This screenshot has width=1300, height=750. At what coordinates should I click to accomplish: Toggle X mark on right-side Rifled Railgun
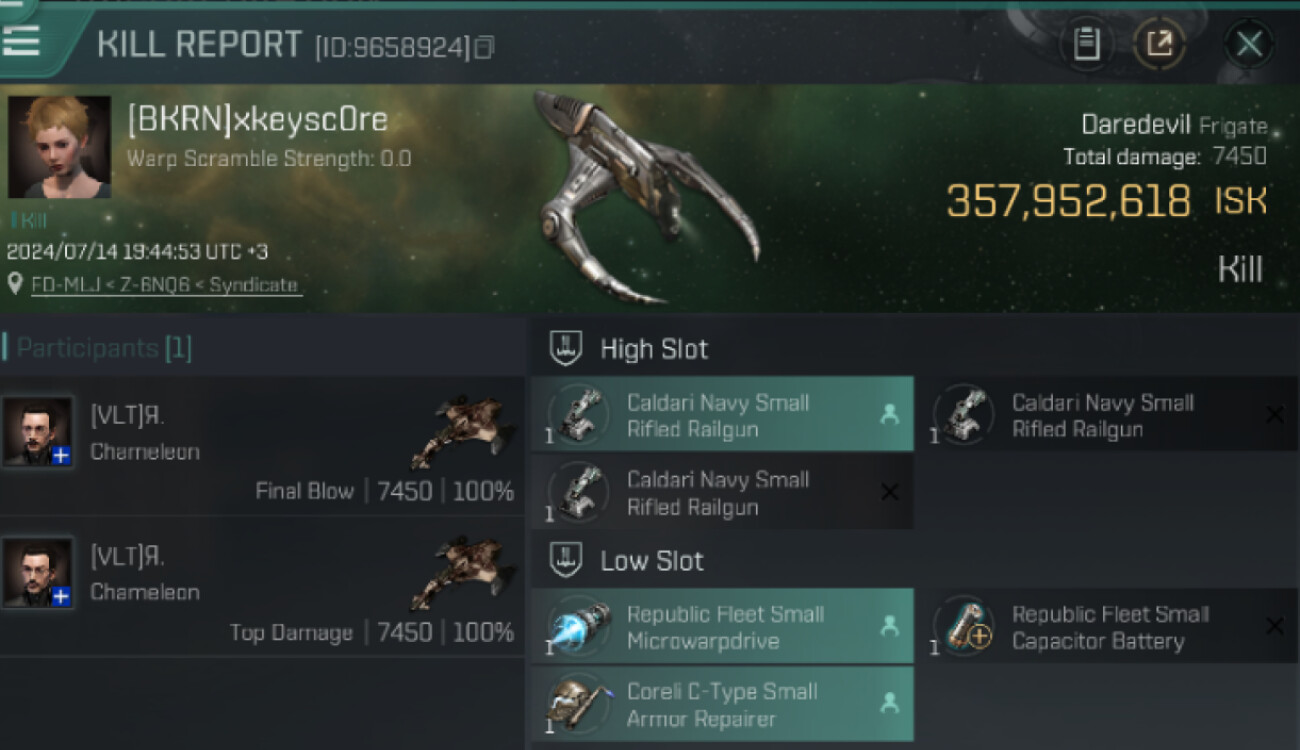1274,415
